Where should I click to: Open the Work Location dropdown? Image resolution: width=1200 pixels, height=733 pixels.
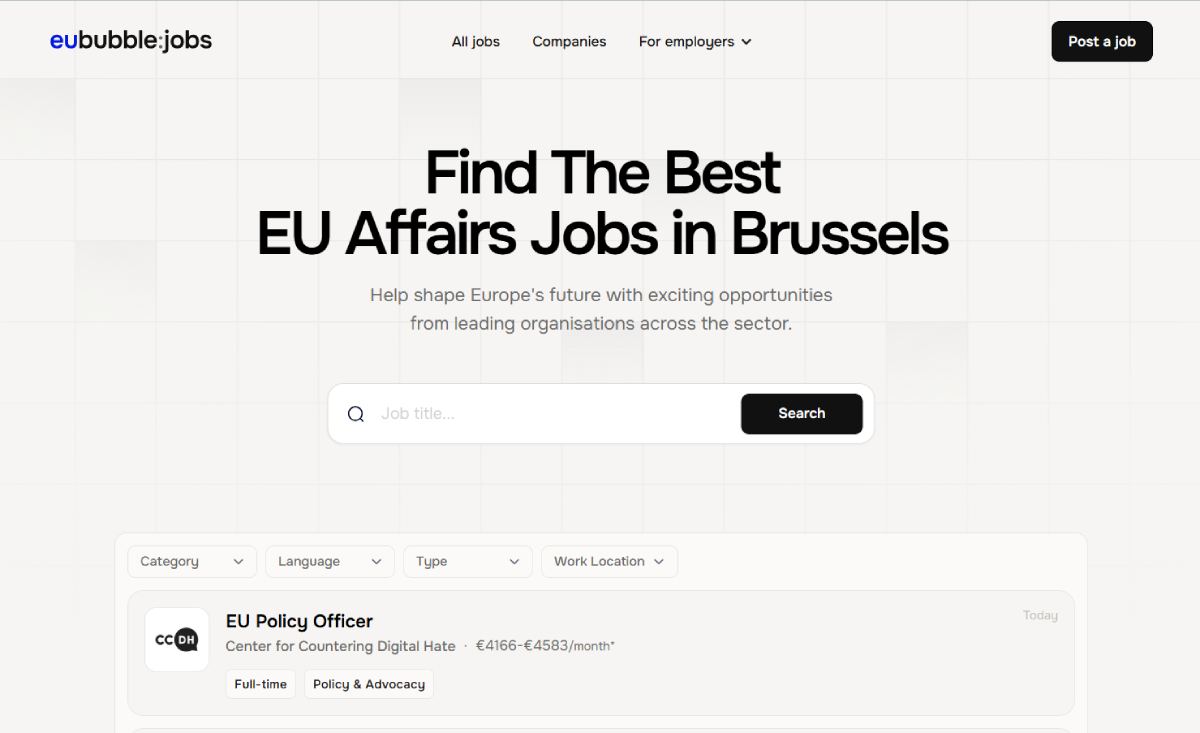coord(609,562)
